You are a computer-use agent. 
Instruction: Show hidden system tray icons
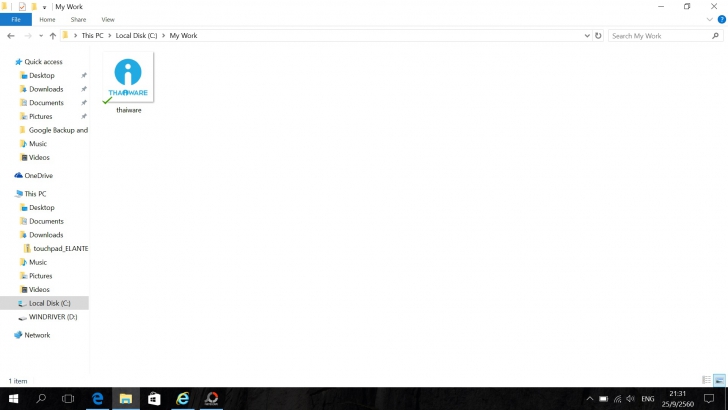(590, 398)
